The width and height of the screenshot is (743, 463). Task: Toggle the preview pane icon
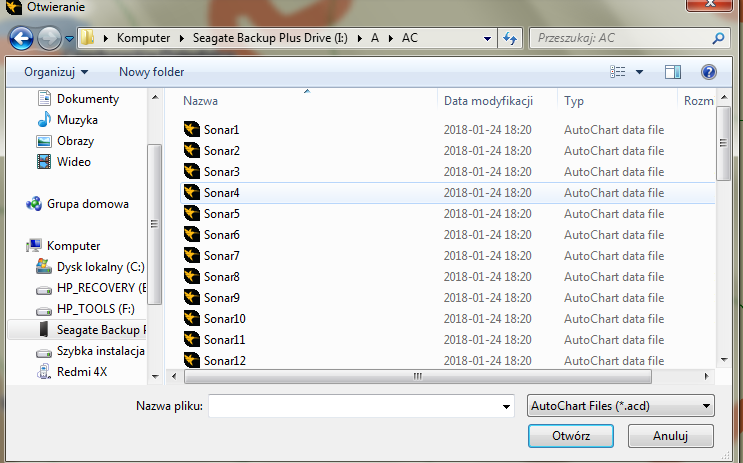[673, 72]
